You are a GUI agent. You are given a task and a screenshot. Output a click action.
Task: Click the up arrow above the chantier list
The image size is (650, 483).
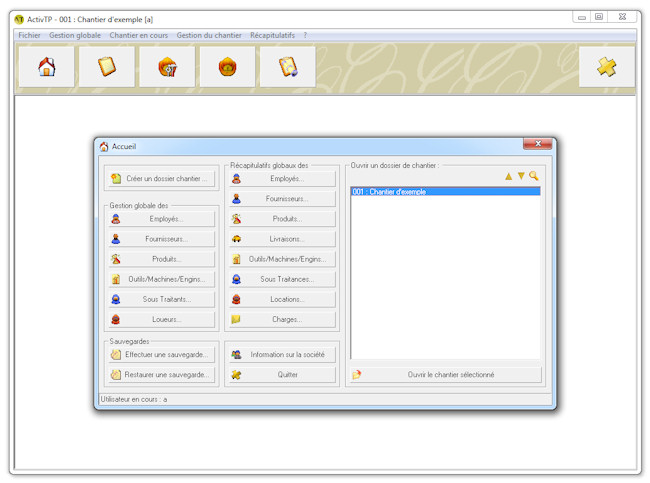(x=508, y=176)
